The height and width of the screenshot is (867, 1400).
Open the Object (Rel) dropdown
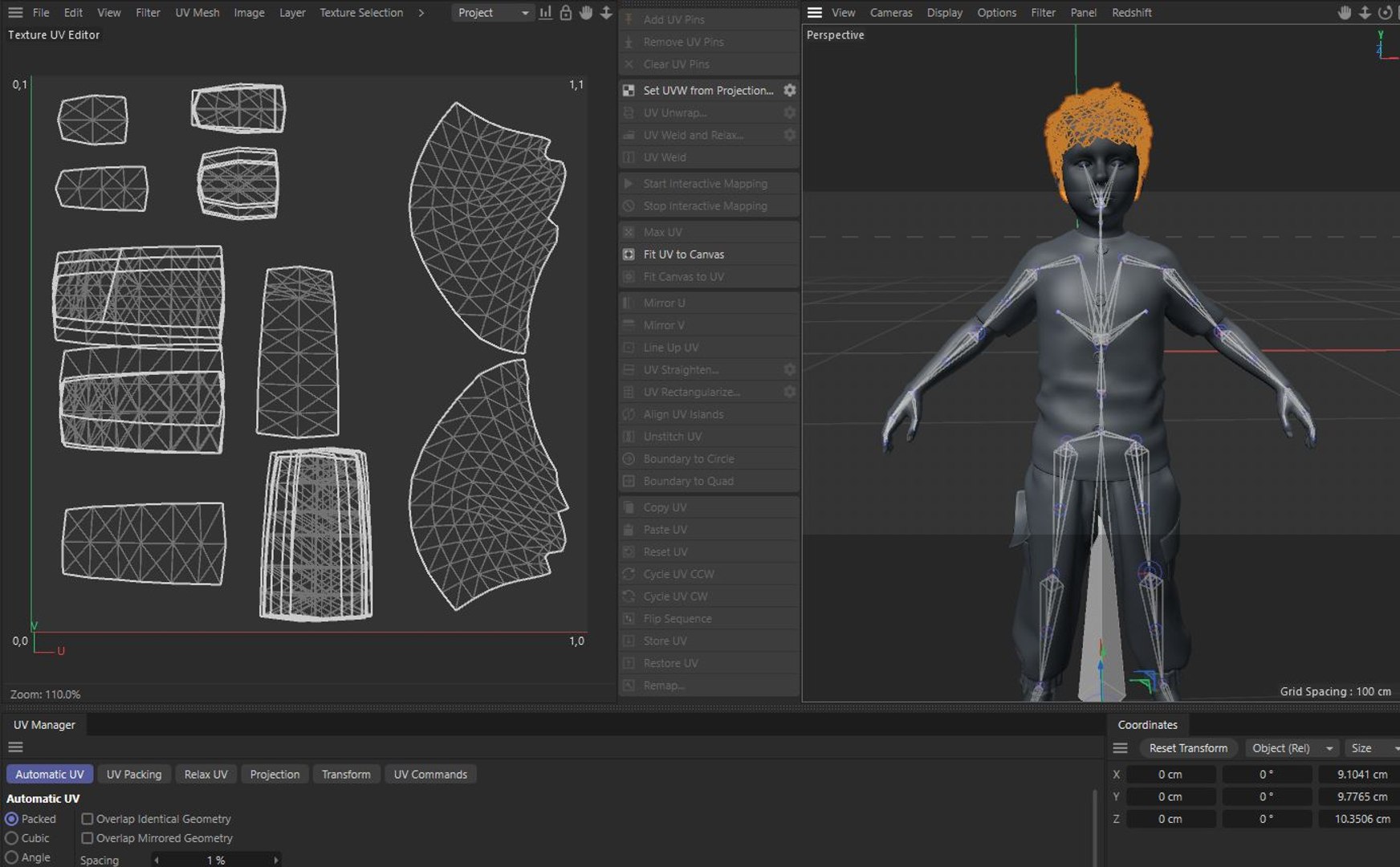tap(1292, 748)
